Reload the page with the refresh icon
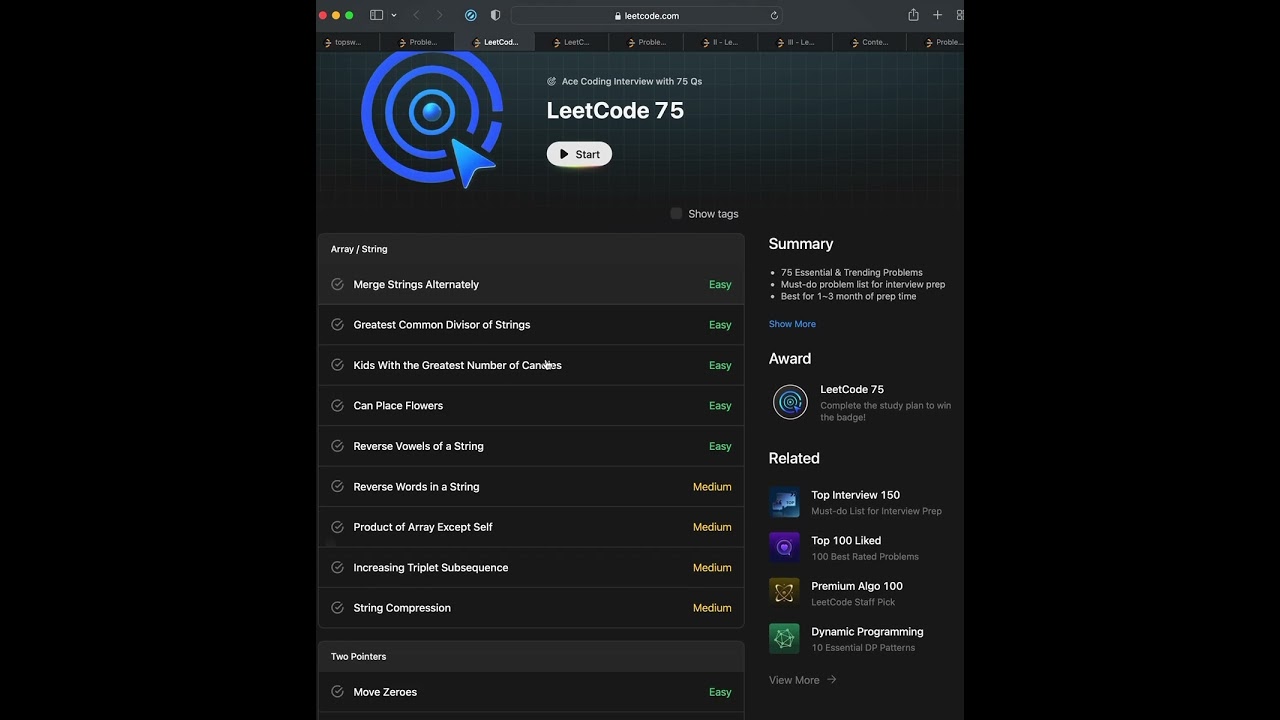Screen dimensions: 1280x720 pyautogui.click(x=774, y=15)
